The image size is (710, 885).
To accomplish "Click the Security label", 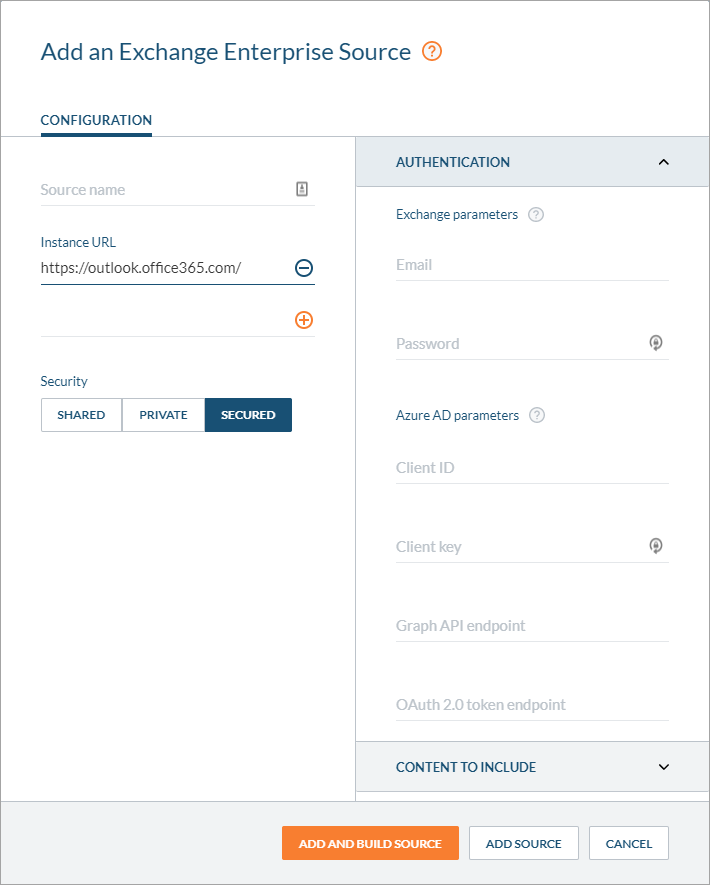I will pos(64,382).
